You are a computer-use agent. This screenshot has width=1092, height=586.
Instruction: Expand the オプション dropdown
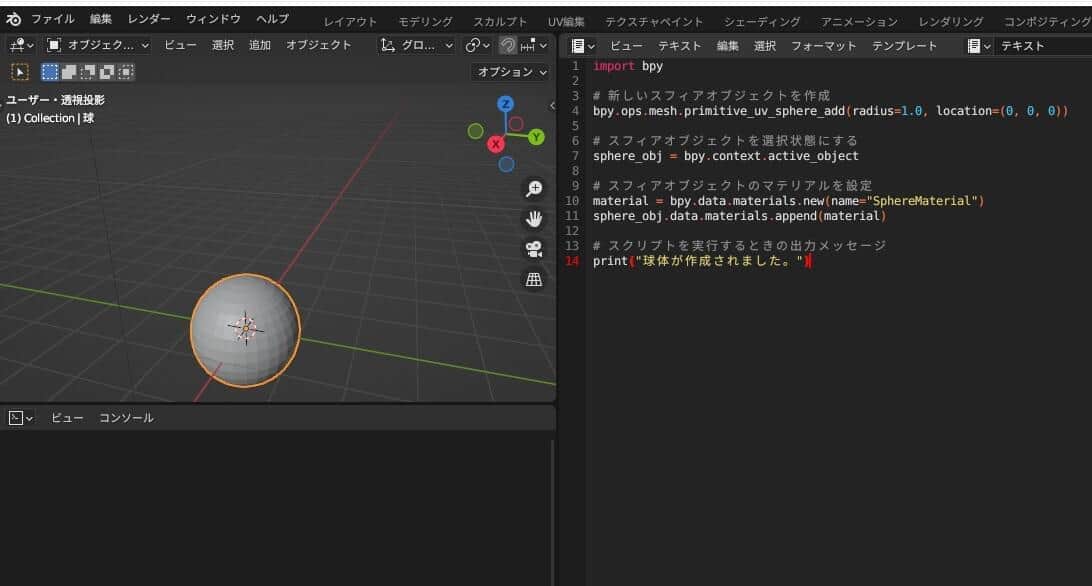(512, 72)
